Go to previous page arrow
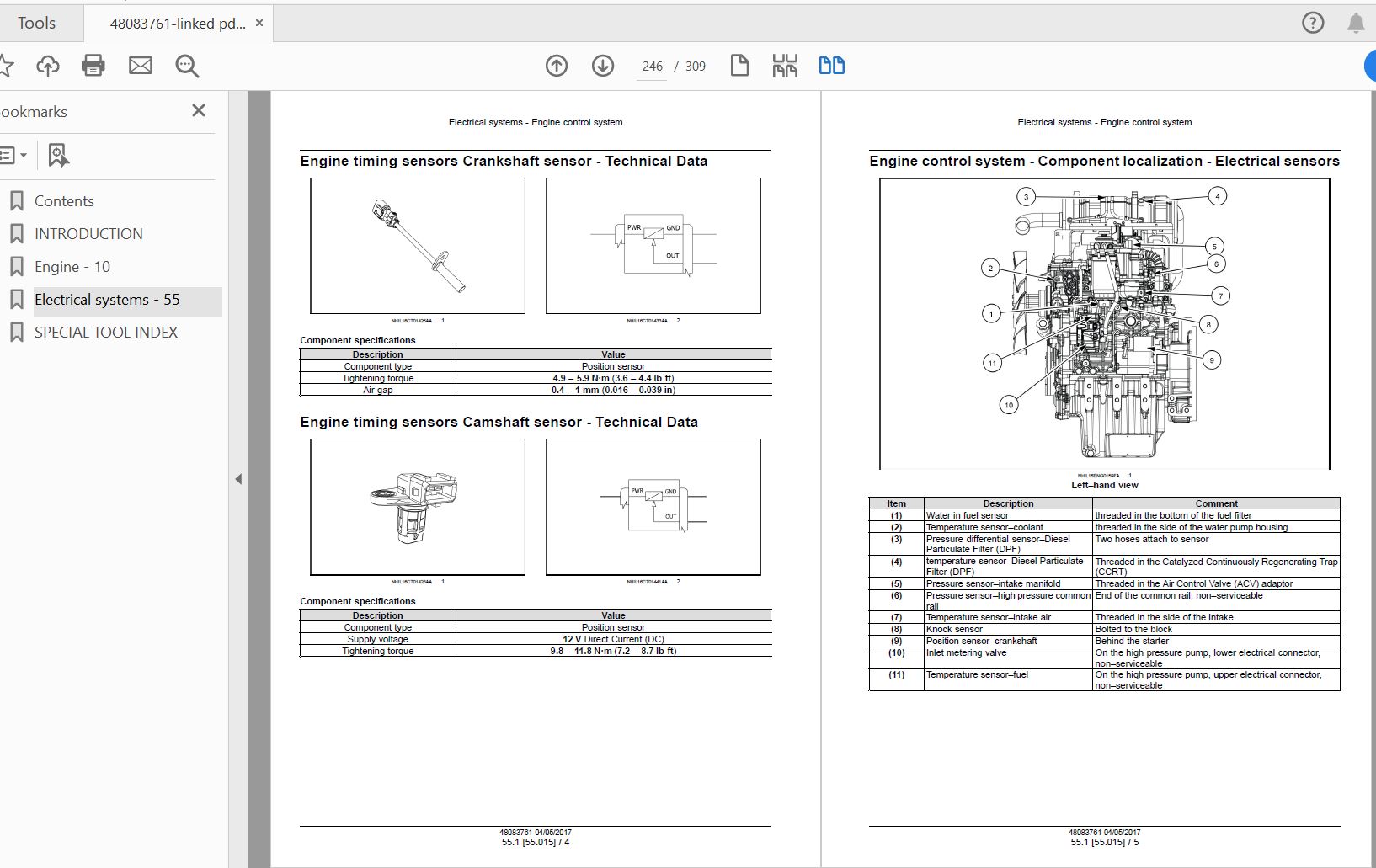Screen dimensions: 1376x868 click(557, 66)
